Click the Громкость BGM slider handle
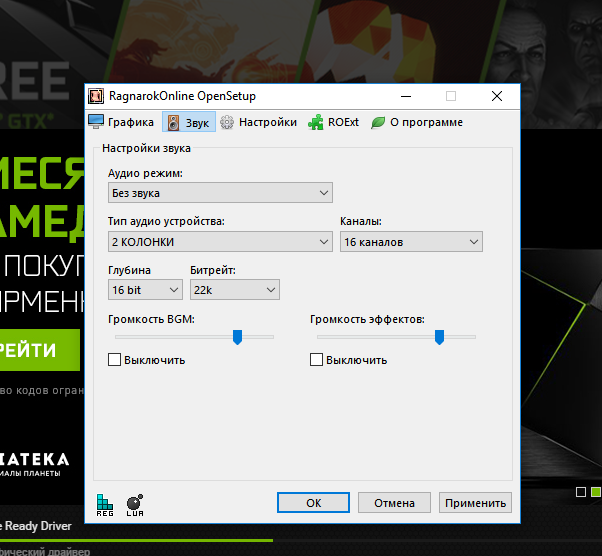This screenshot has height=556, width=602. 237,337
